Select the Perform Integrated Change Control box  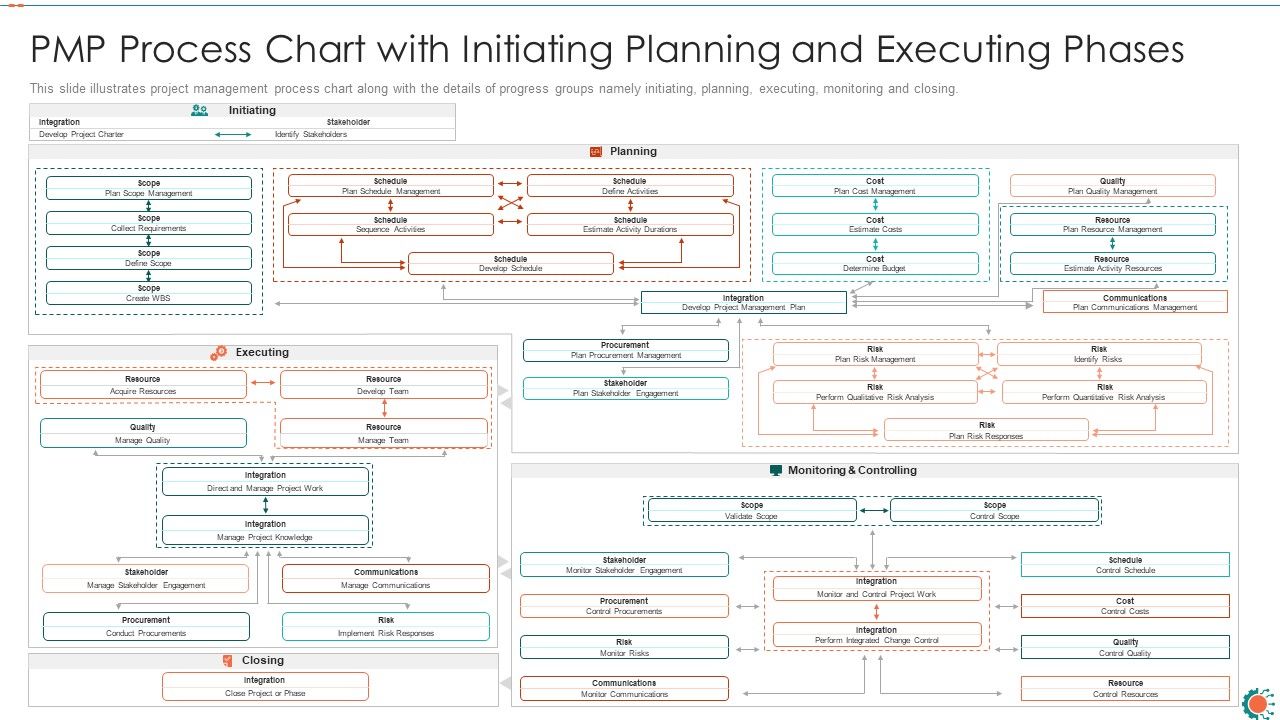[877, 635]
